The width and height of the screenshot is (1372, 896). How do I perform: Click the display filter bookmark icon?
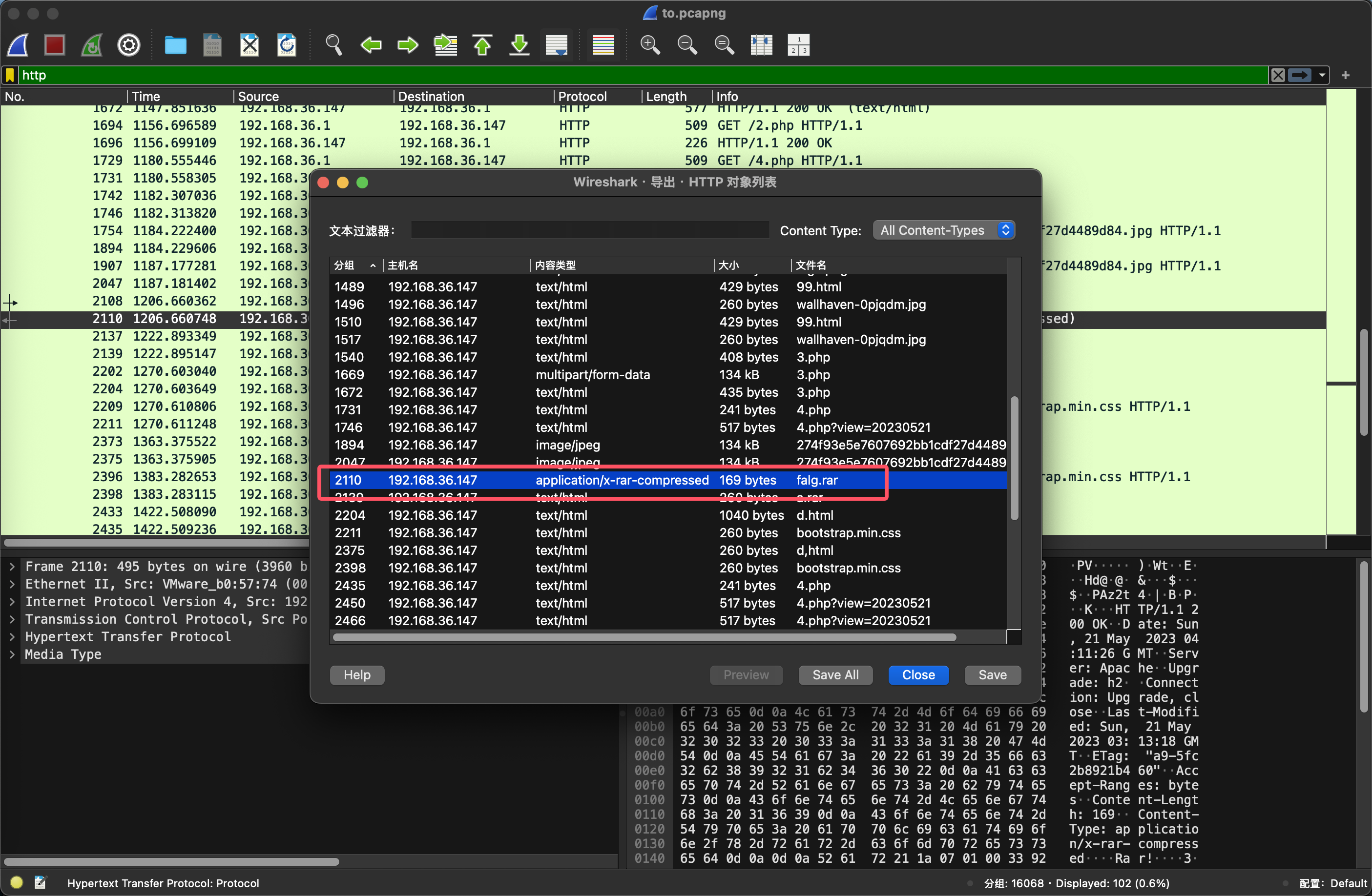tap(10, 75)
